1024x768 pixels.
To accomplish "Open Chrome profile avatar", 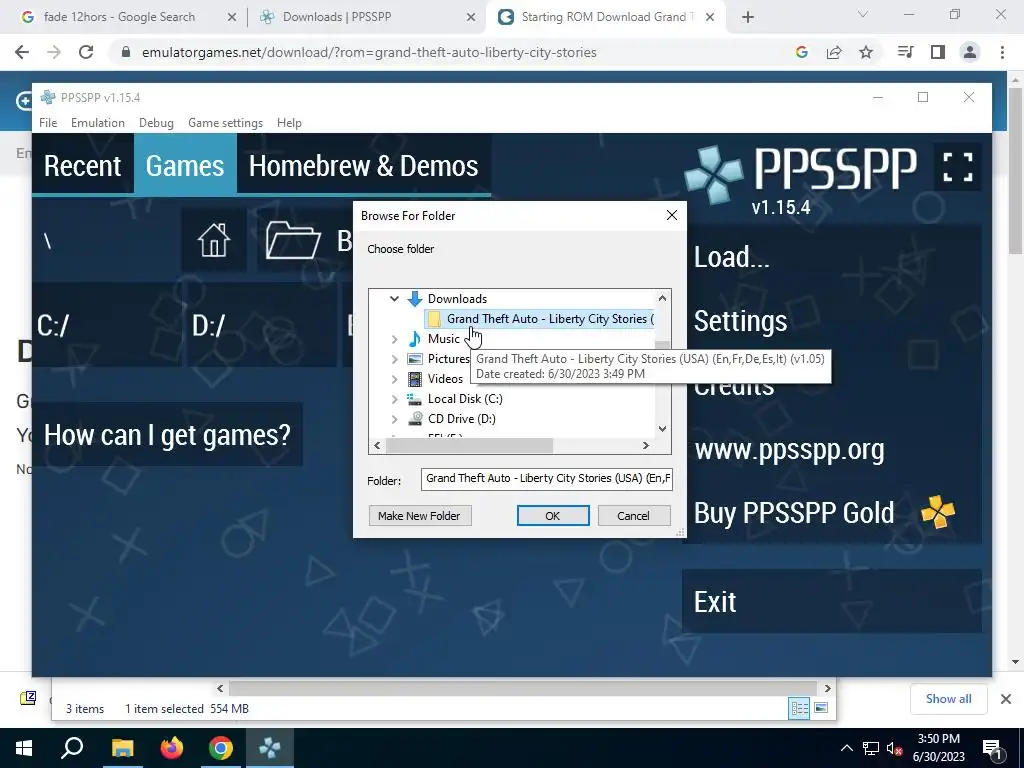I will pos(970,52).
